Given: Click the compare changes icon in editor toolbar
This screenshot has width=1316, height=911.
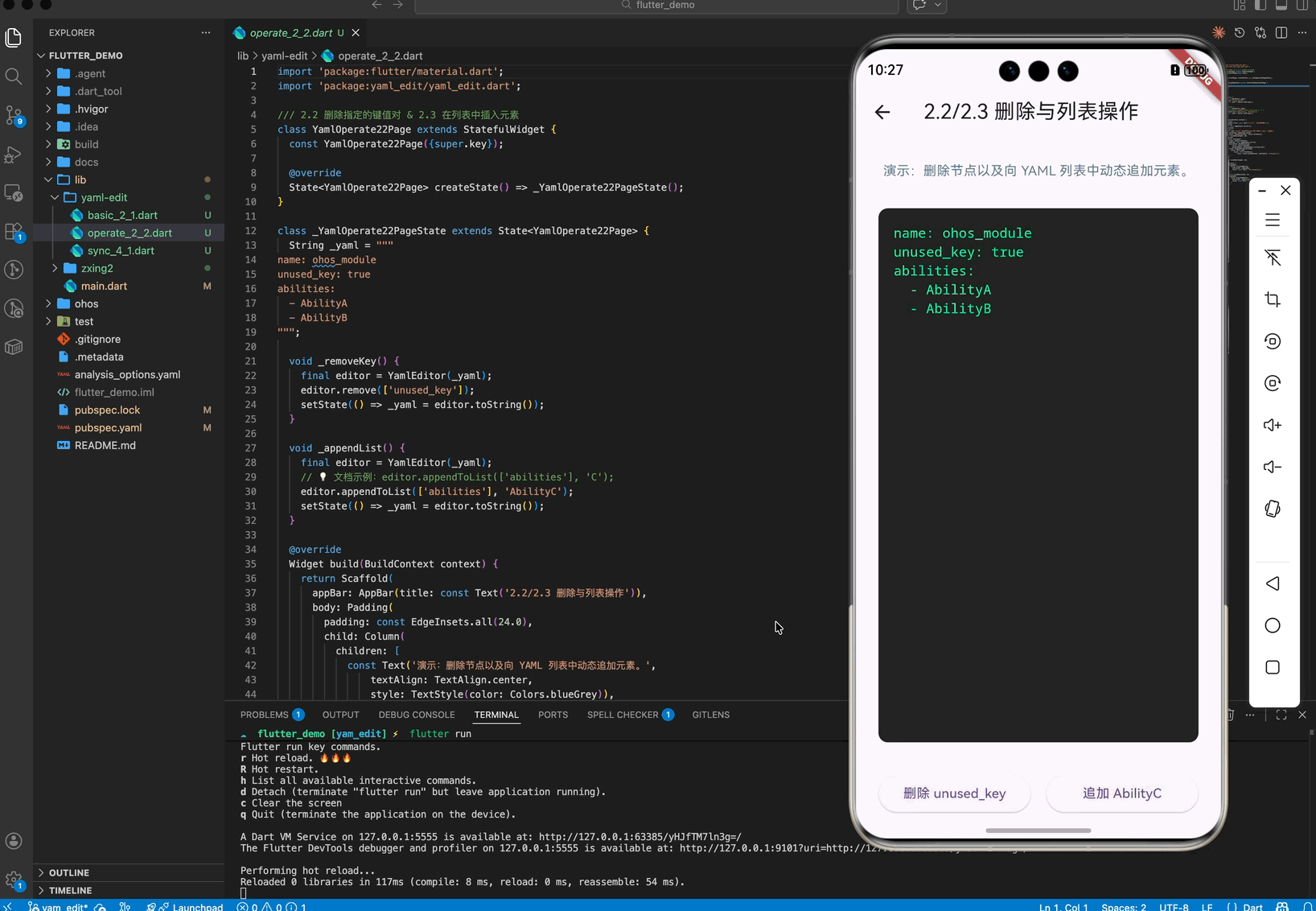Looking at the screenshot, I should pos(1260,32).
